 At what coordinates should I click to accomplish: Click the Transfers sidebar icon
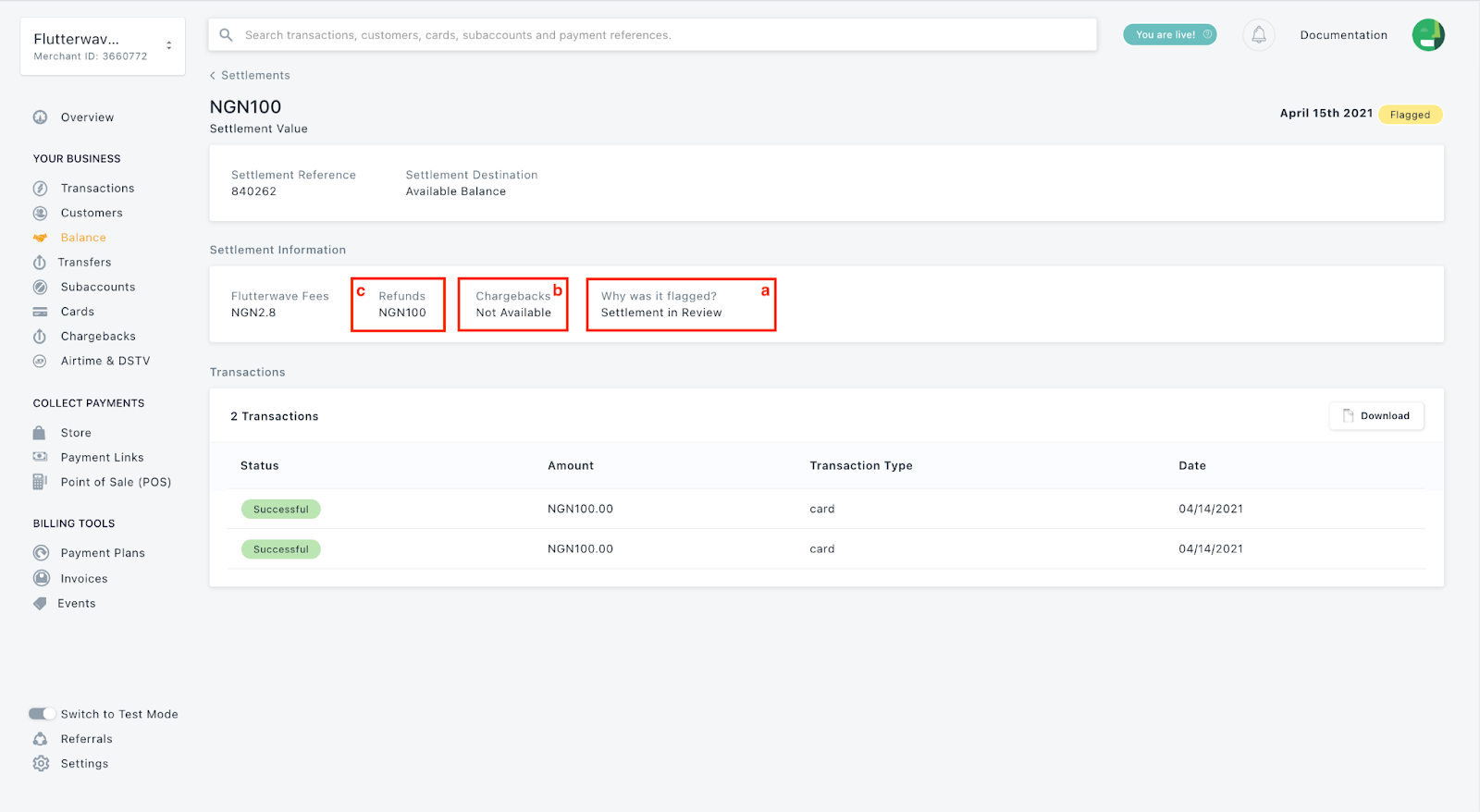tap(40, 263)
